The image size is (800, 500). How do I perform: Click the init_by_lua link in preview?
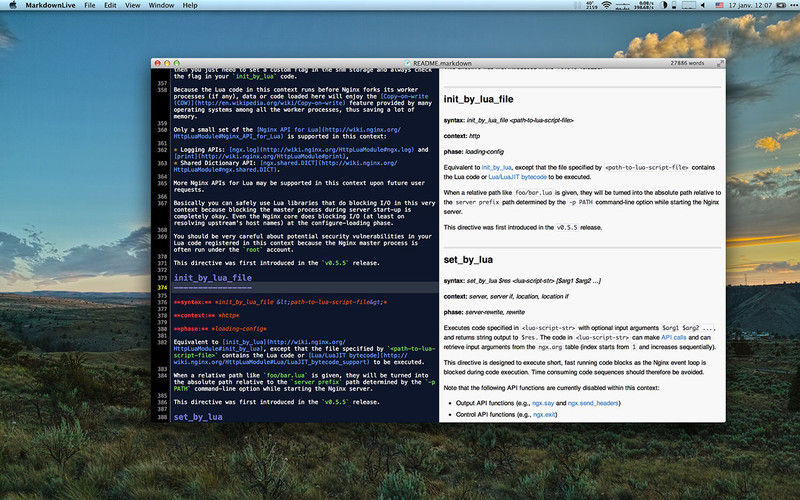click(496, 167)
